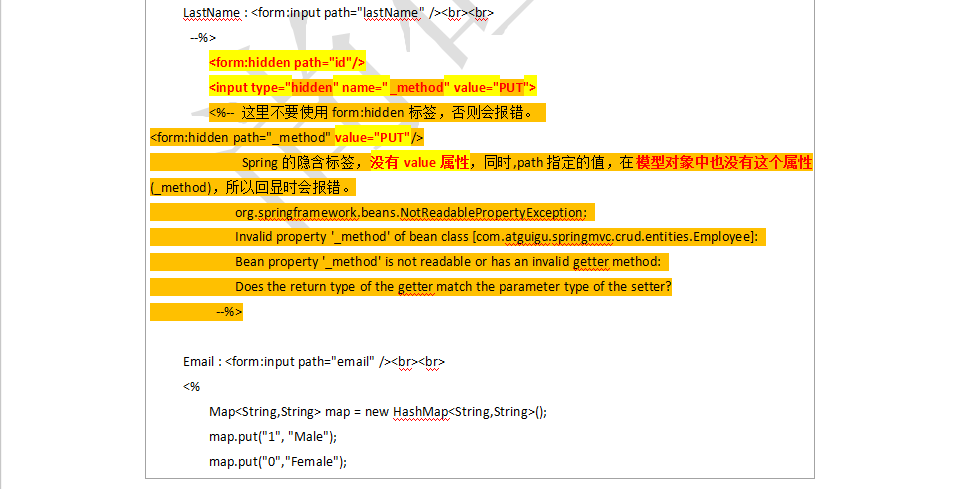Image resolution: width=953 pixels, height=489 pixels.
Task: Click the 'Map<String,String> map = new HashMap' line
Action: pos(378,412)
